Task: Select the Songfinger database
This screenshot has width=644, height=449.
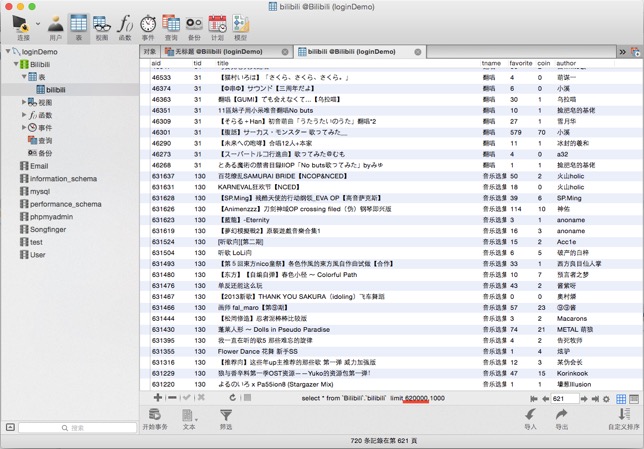Action: [x=43, y=229]
